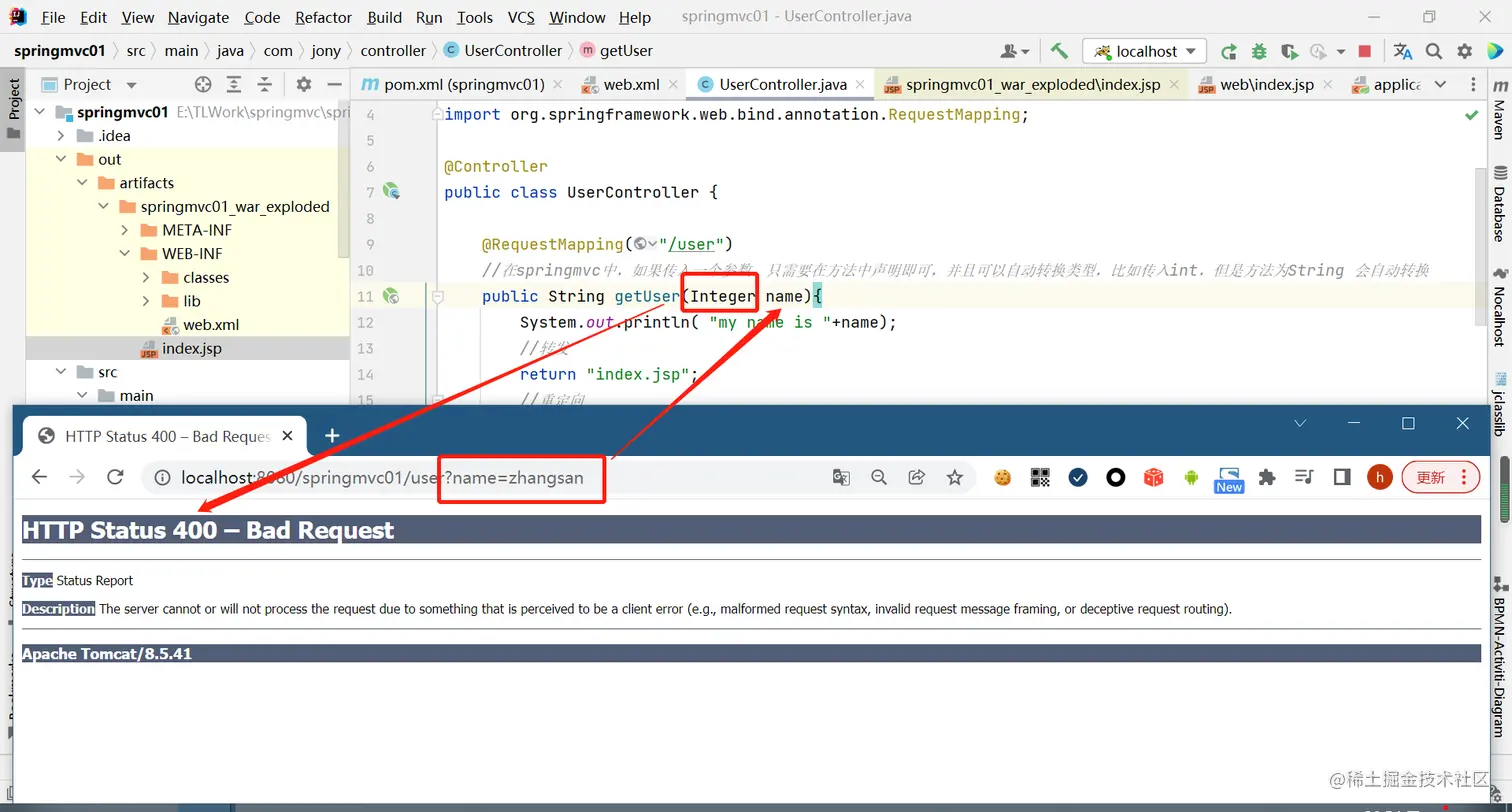1512x812 pixels.
Task: Collapse the src folder
Action: coord(61,372)
